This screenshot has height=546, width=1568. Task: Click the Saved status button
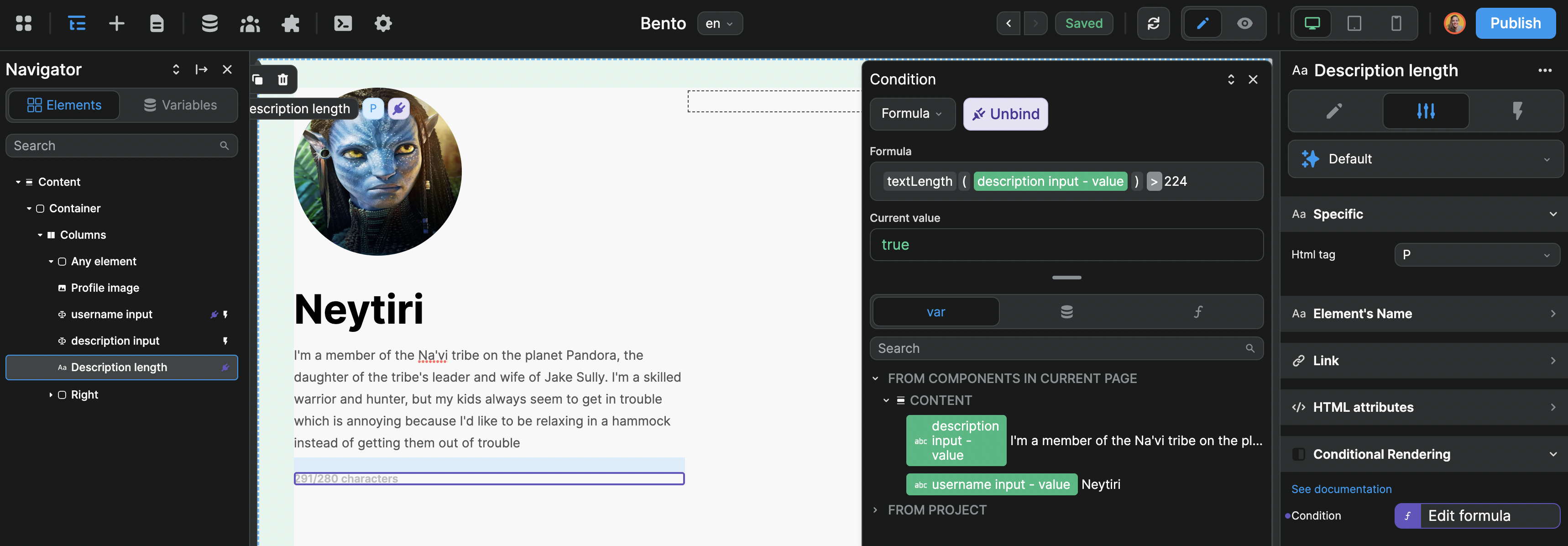pos(1084,23)
